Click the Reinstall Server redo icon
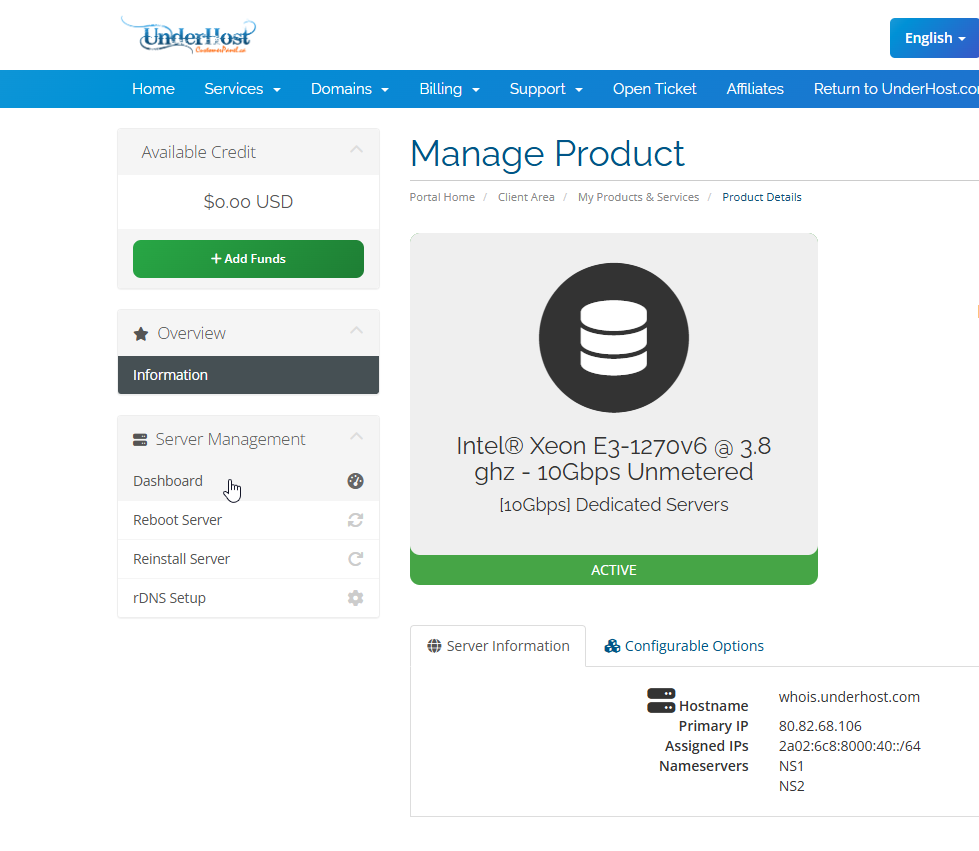 click(355, 559)
